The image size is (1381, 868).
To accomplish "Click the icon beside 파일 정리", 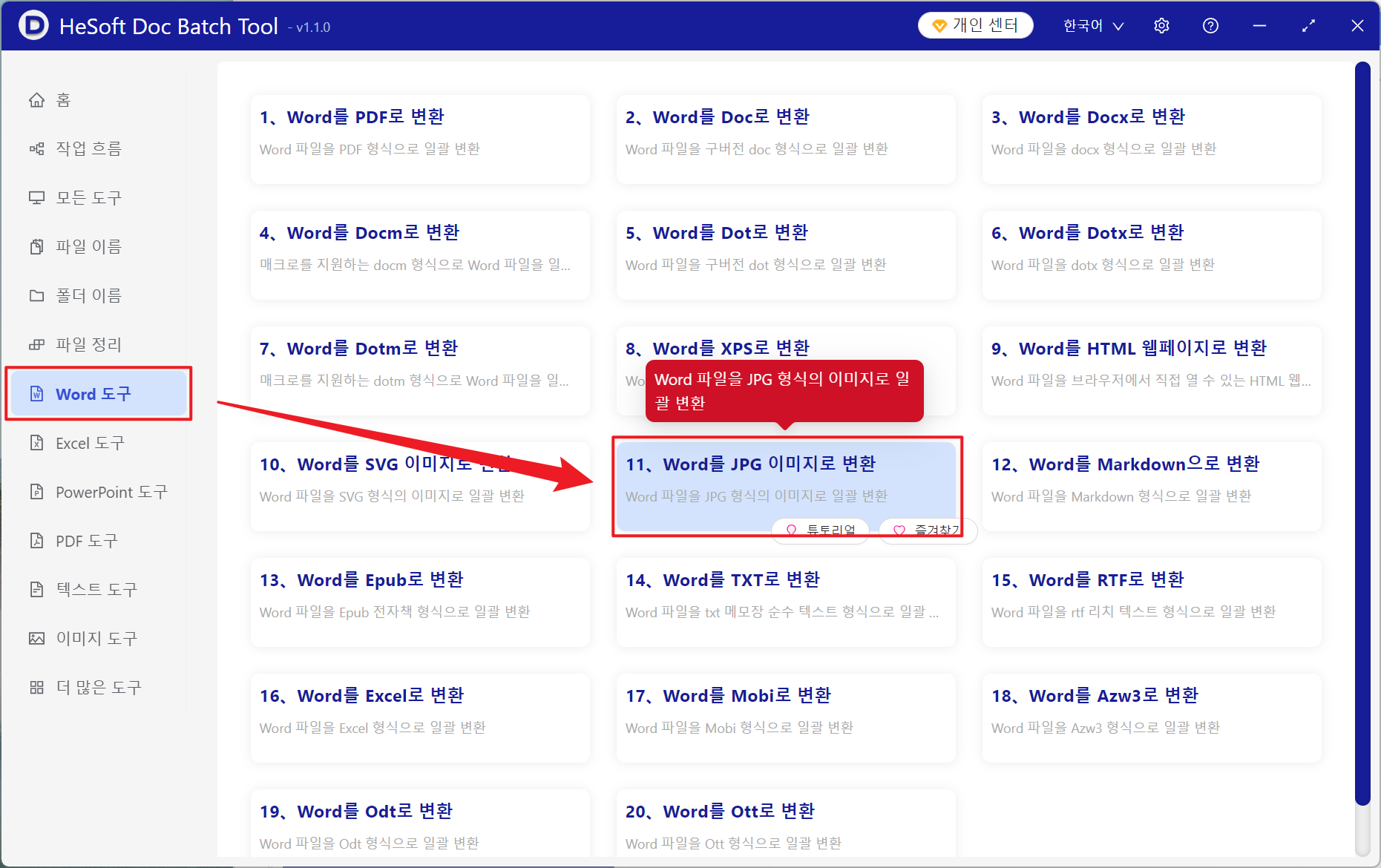I will coord(36,344).
